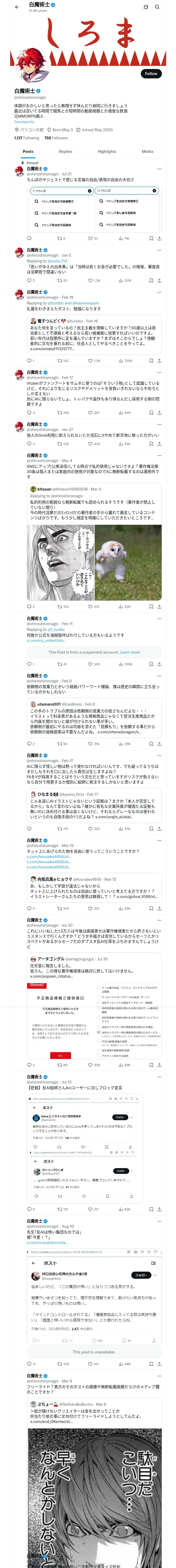Click the Translate bio link
The width and height of the screenshot is (176, 1568).
coord(24,122)
